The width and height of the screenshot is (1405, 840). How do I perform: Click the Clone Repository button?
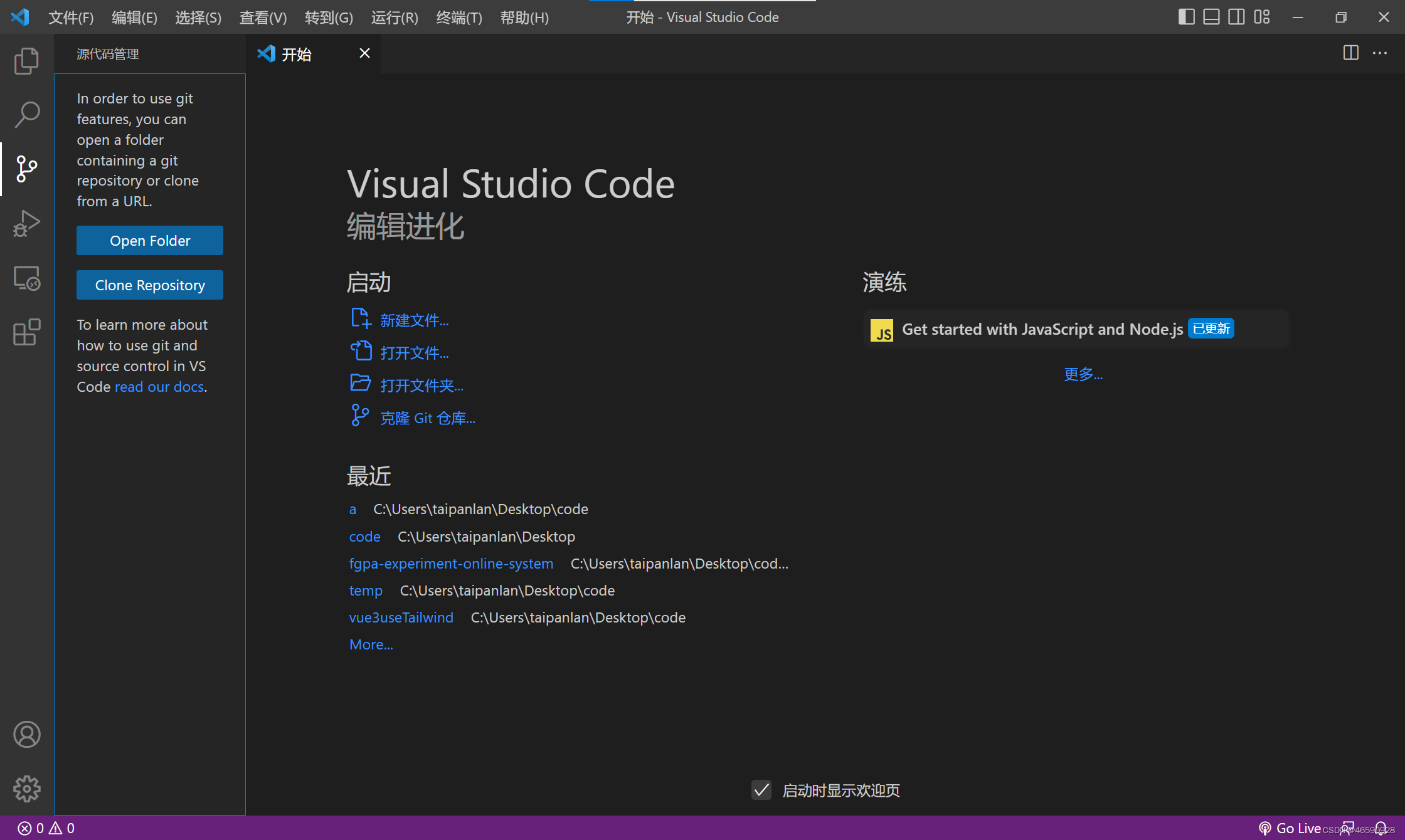[149, 285]
